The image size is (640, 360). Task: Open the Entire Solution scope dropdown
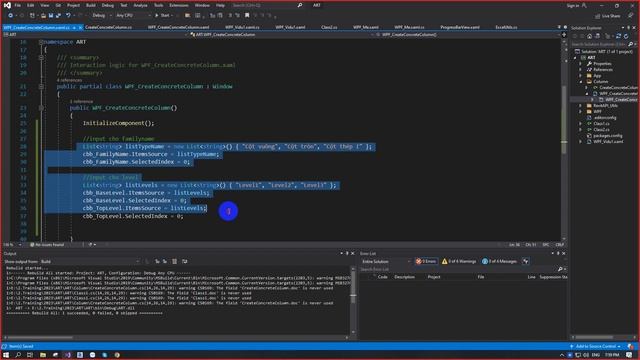pos(386,262)
